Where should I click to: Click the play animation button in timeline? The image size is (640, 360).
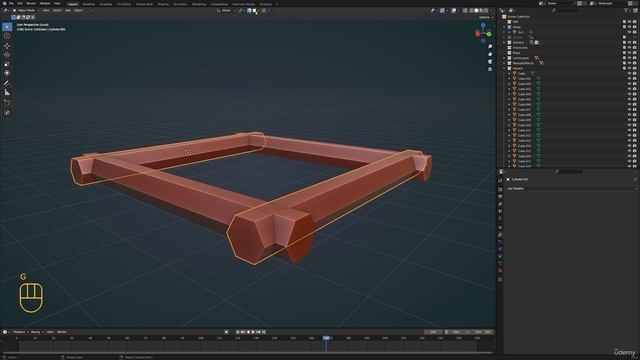pyautogui.click(x=253, y=332)
